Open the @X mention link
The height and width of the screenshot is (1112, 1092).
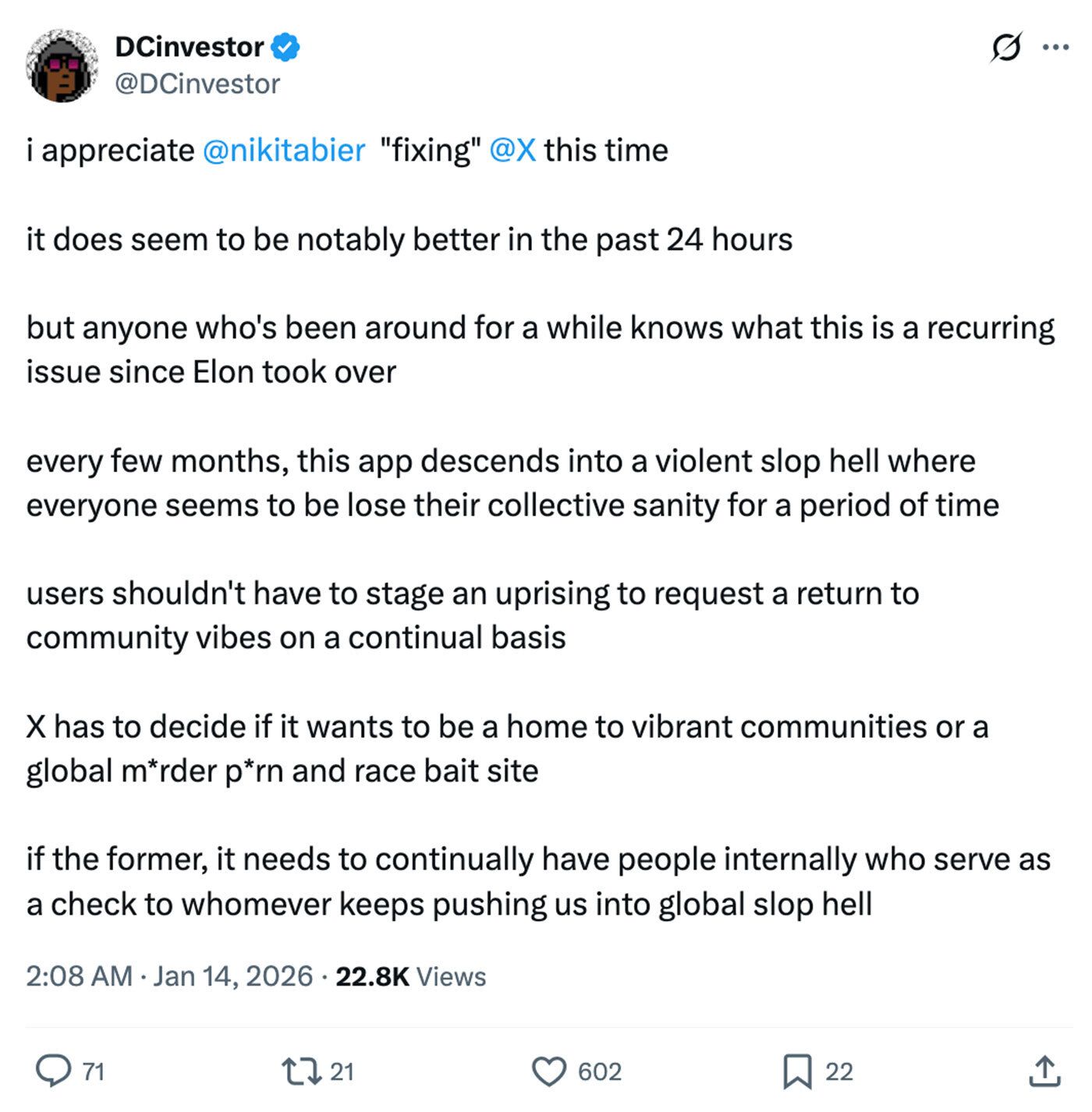click(x=512, y=151)
